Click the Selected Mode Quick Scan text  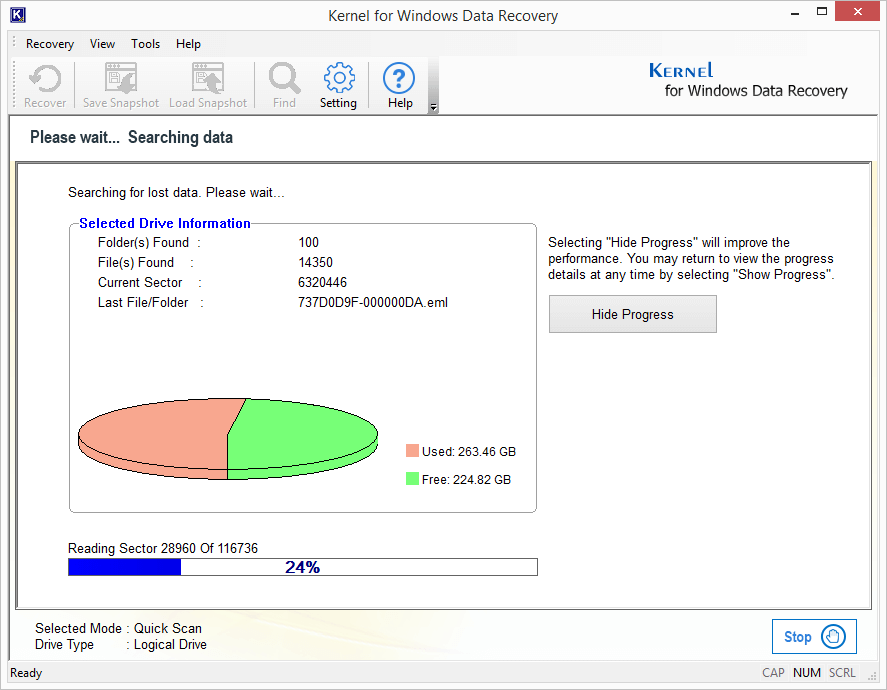point(118,628)
